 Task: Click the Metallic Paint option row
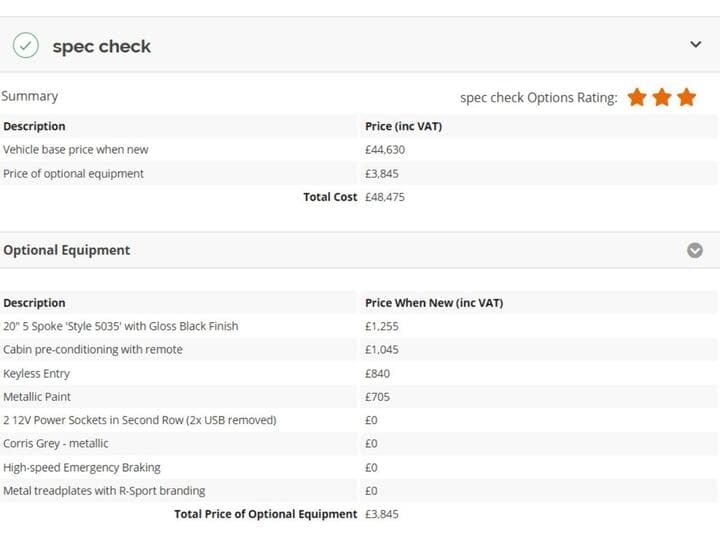pos(358,397)
